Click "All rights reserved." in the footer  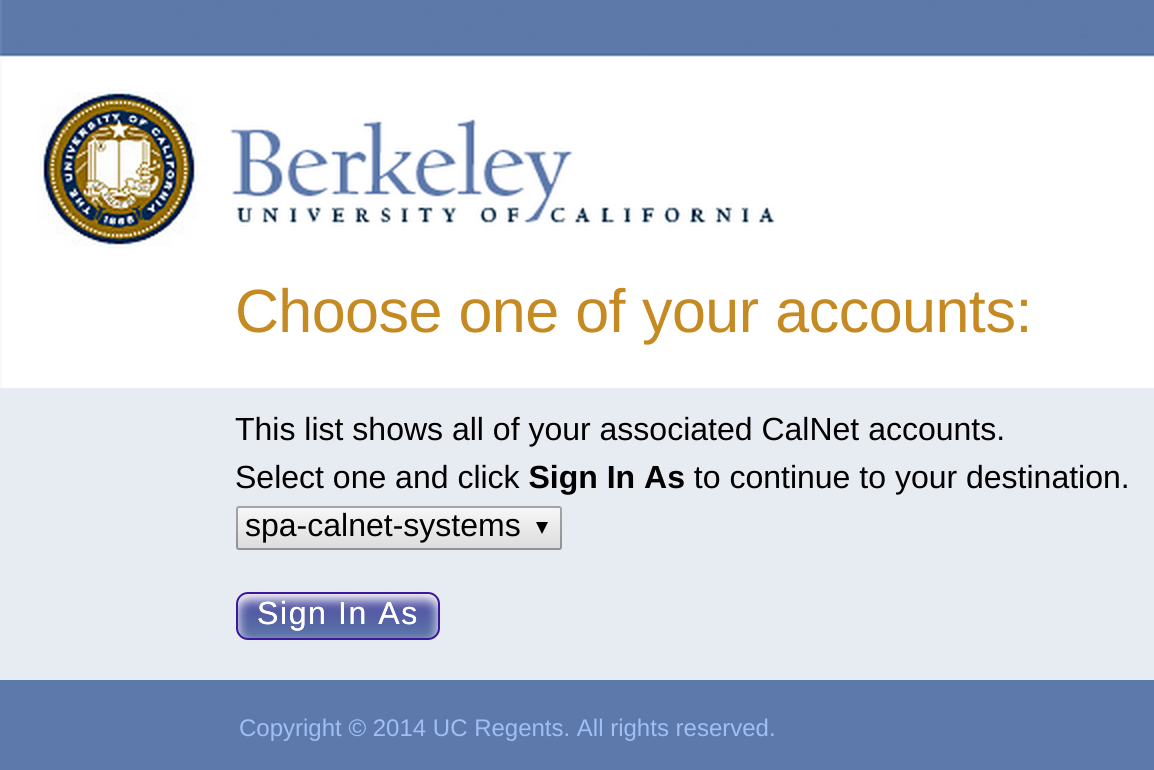point(675,728)
